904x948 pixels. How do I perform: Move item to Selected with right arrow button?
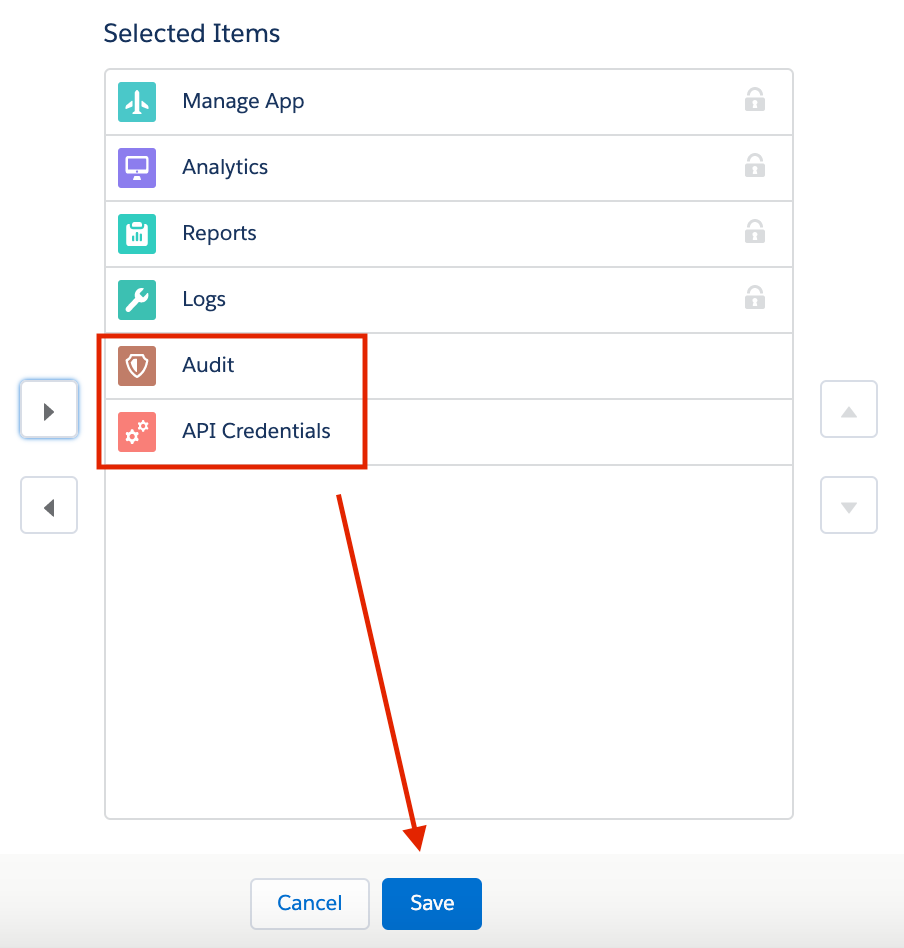tap(49, 409)
